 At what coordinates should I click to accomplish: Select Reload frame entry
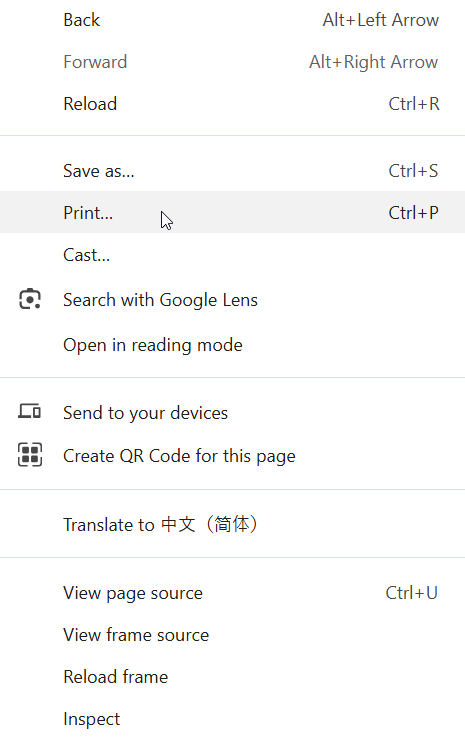pyautogui.click(x=232, y=677)
